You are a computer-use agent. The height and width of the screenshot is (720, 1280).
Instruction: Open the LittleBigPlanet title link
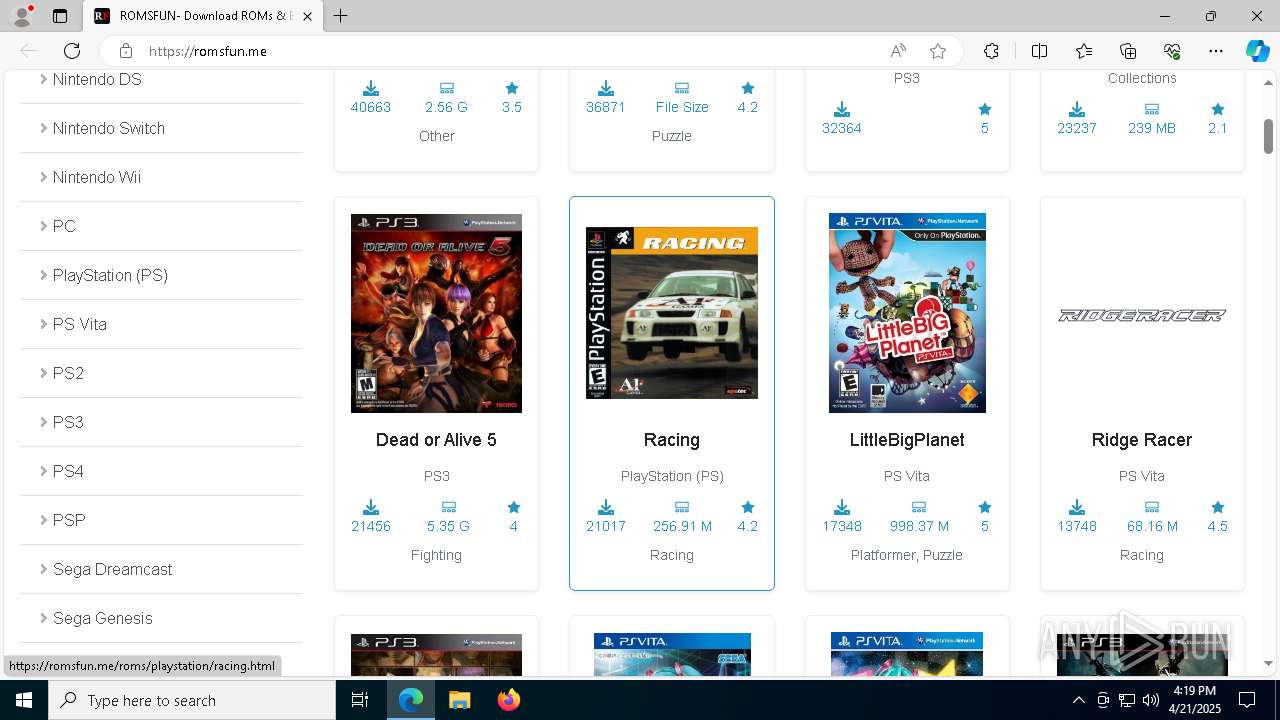point(907,440)
